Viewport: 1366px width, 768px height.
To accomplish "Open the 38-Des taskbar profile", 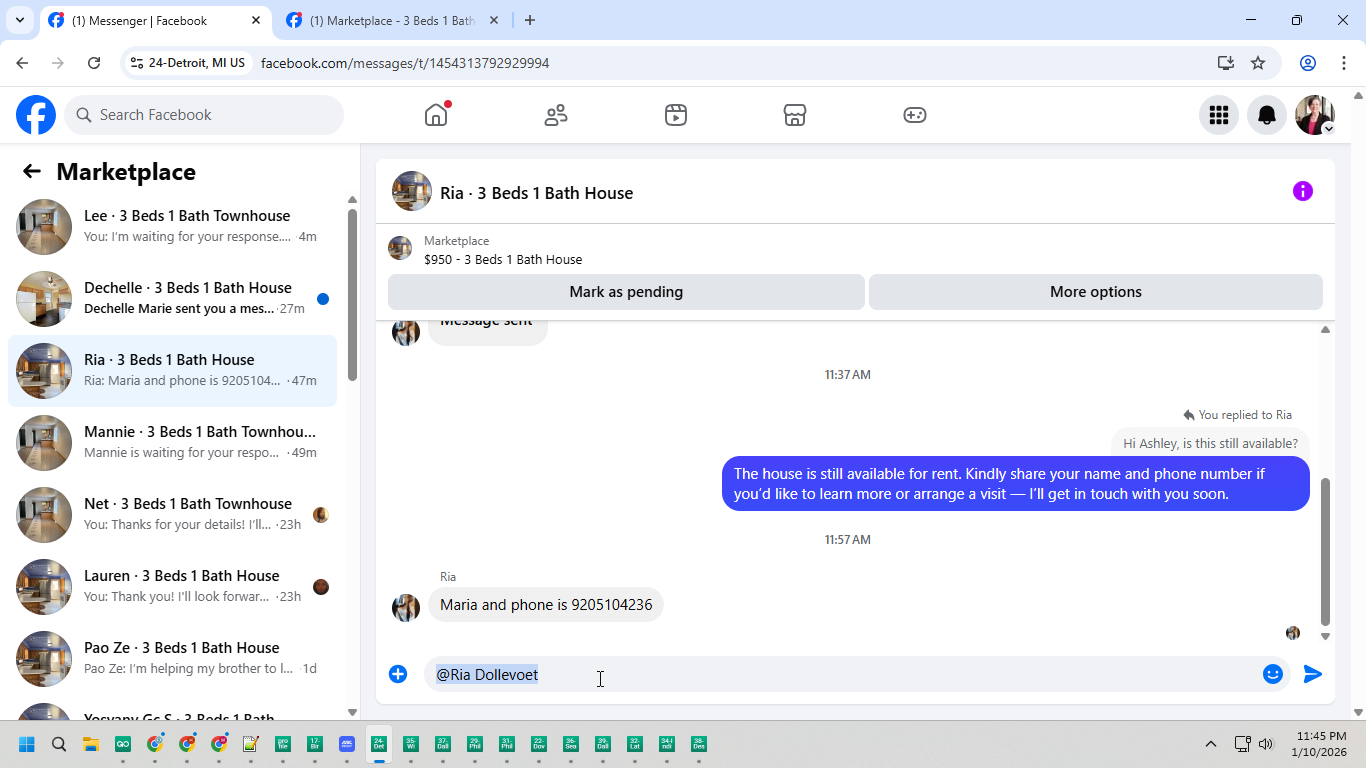I will 699,744.
